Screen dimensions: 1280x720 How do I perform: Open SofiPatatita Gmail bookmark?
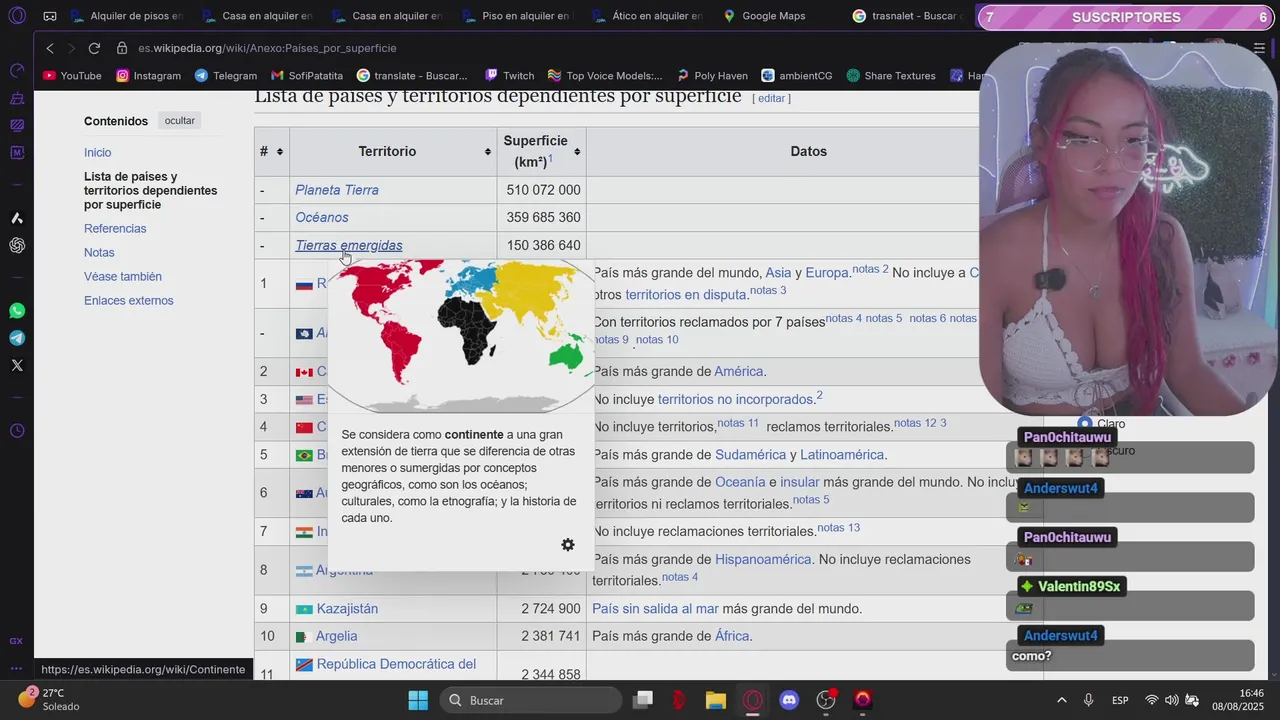click(307, 76)
